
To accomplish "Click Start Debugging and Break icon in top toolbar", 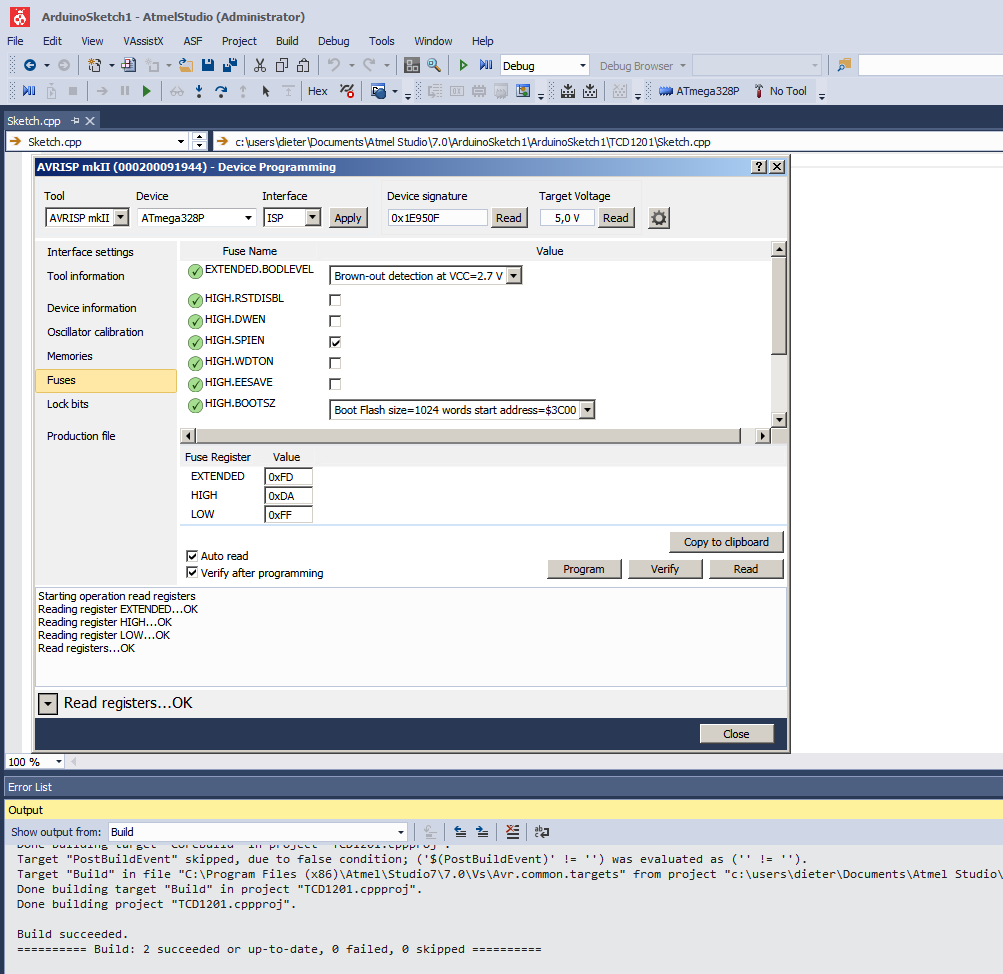I will [486, 65].
